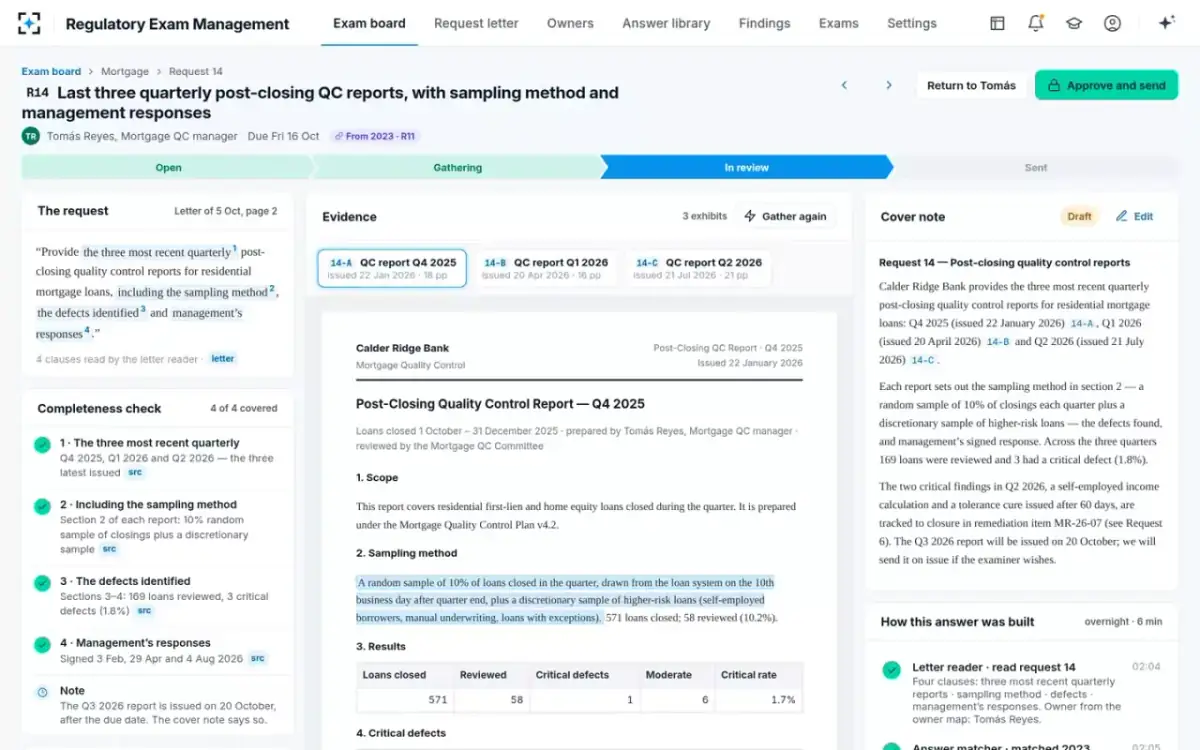Go to the next request arrow
Image resolution: width=1200 pixels, height=750 pixels.
[x=888, y=85]
